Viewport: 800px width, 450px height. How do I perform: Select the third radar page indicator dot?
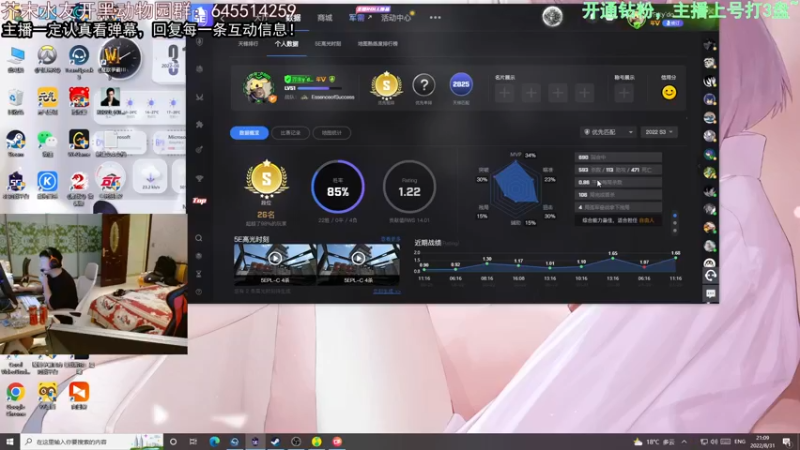click(675, 231)
